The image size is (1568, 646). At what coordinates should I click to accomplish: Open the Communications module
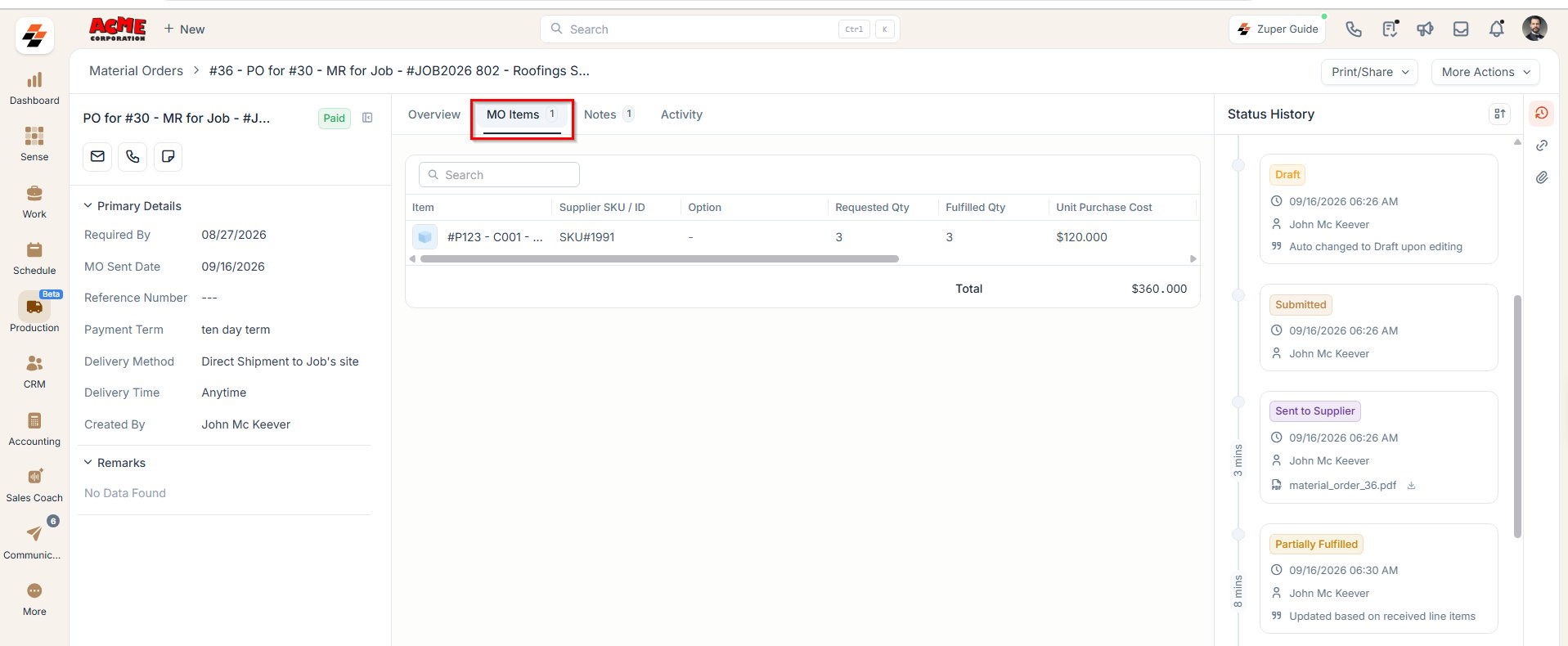click(x=34, y=534)
